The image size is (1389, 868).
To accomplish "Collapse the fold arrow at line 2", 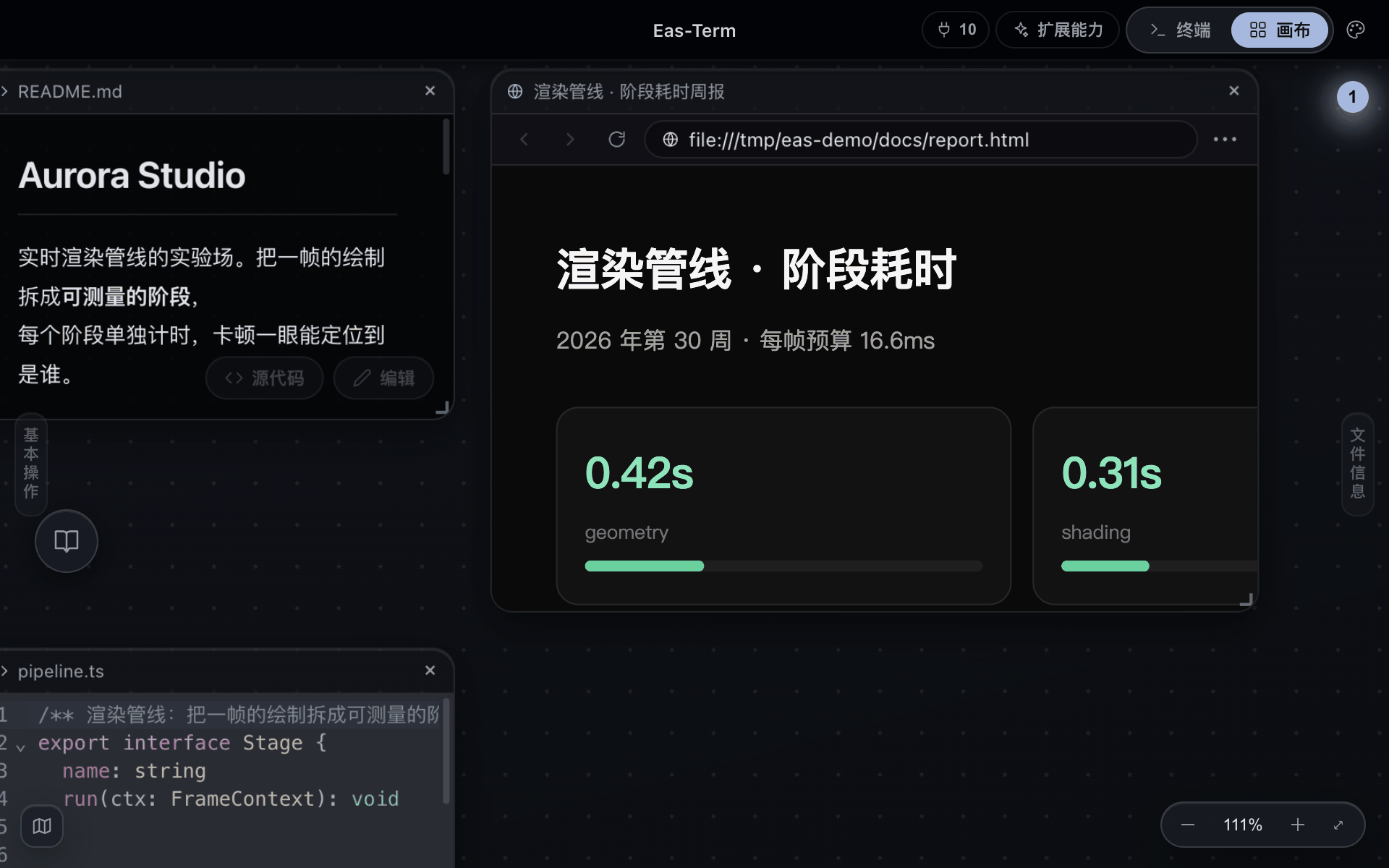I will [21, 747].
